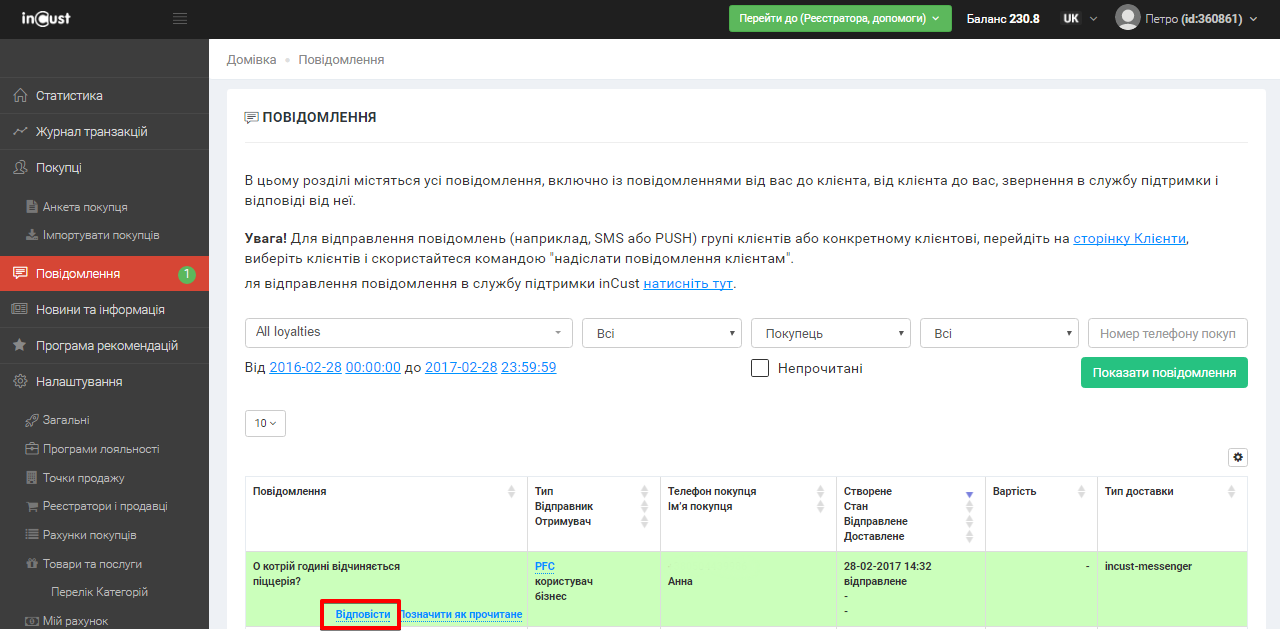Open the UK language selector
Image resolution: width=1280 pixels, height=635 pixels.
(x=1079, y=19)
